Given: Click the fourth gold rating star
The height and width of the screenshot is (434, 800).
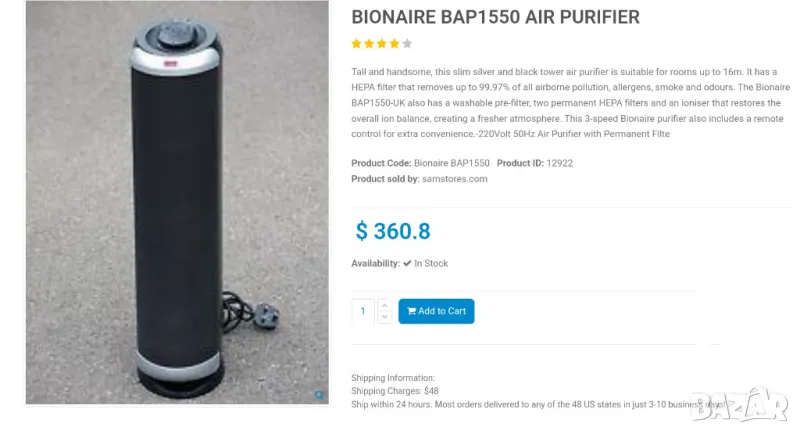Looking at the screenshot, I should point(394,44).
